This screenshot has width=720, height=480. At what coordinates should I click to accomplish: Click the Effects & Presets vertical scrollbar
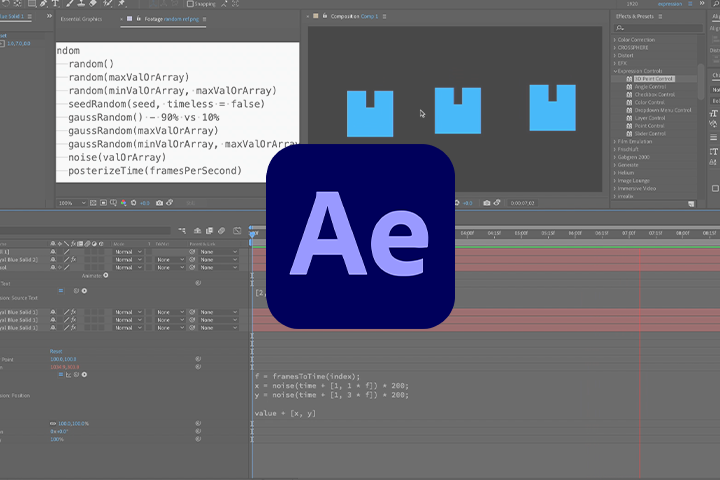(700, 82)
